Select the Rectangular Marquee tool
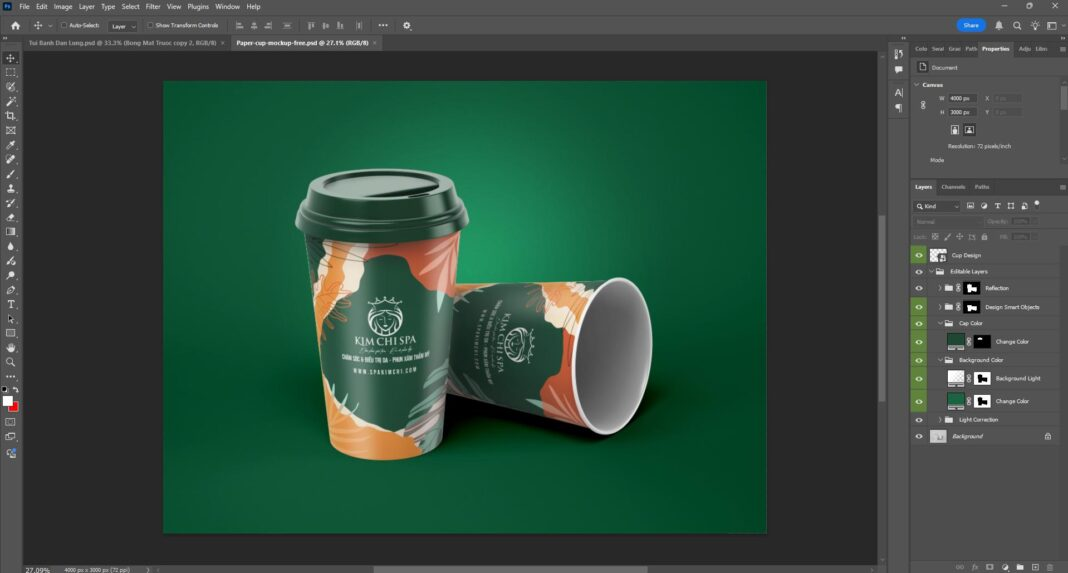 [10, 72]
